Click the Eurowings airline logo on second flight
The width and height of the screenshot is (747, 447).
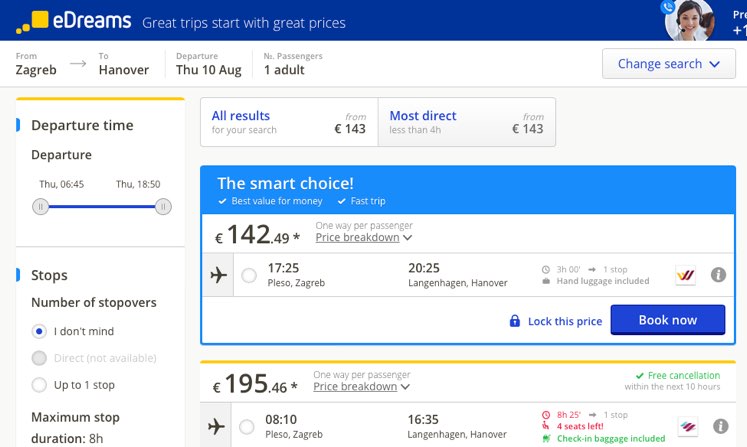tap(688, 427)
